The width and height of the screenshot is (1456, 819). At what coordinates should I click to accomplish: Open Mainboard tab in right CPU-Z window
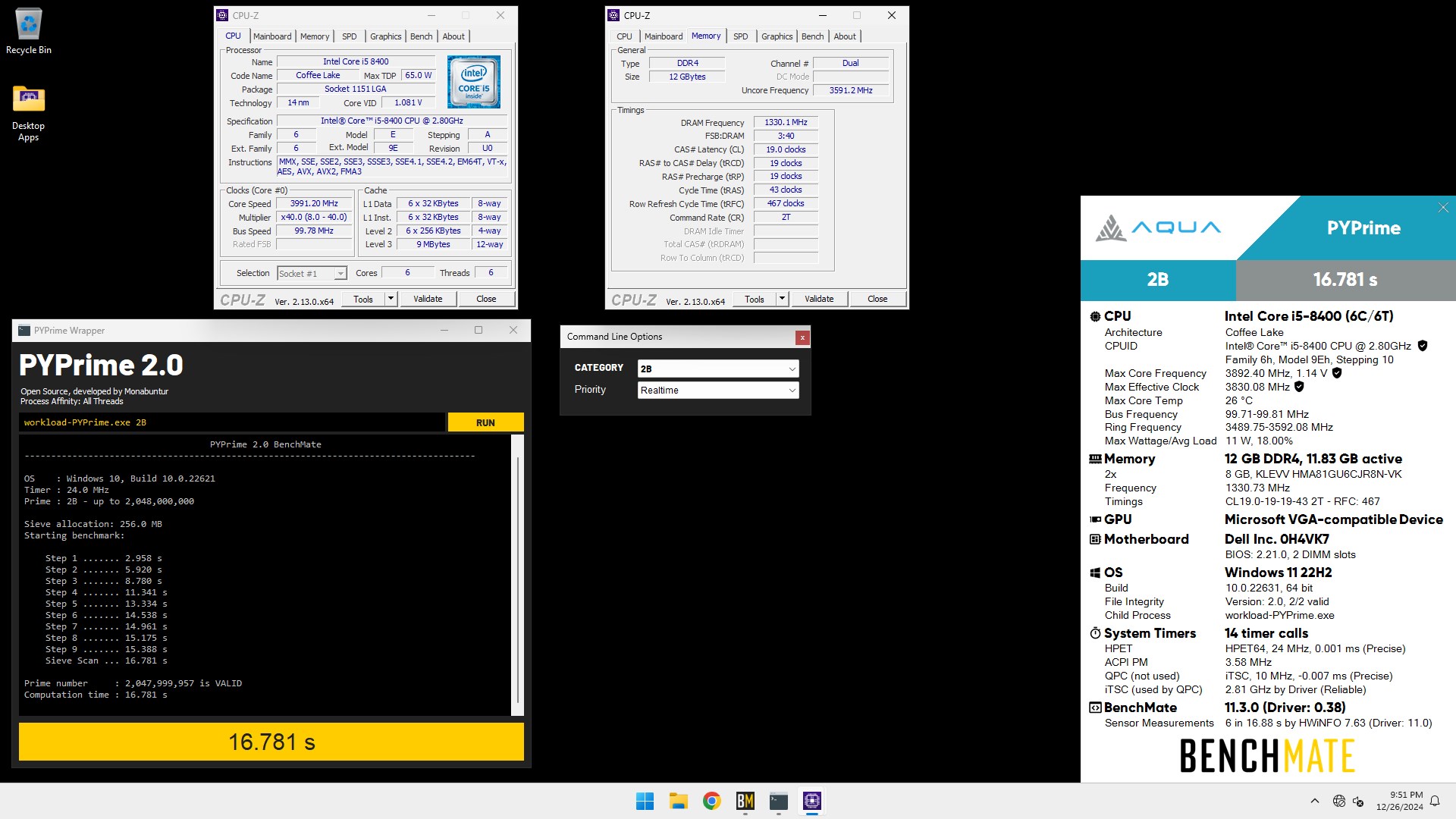click(664, 36)
